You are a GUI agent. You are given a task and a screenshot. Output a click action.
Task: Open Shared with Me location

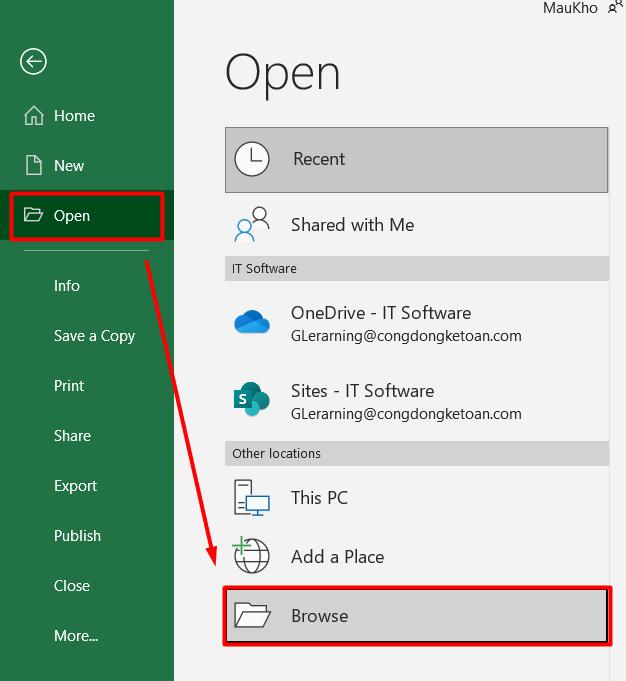pyautogui.click(x=417, y=225)
